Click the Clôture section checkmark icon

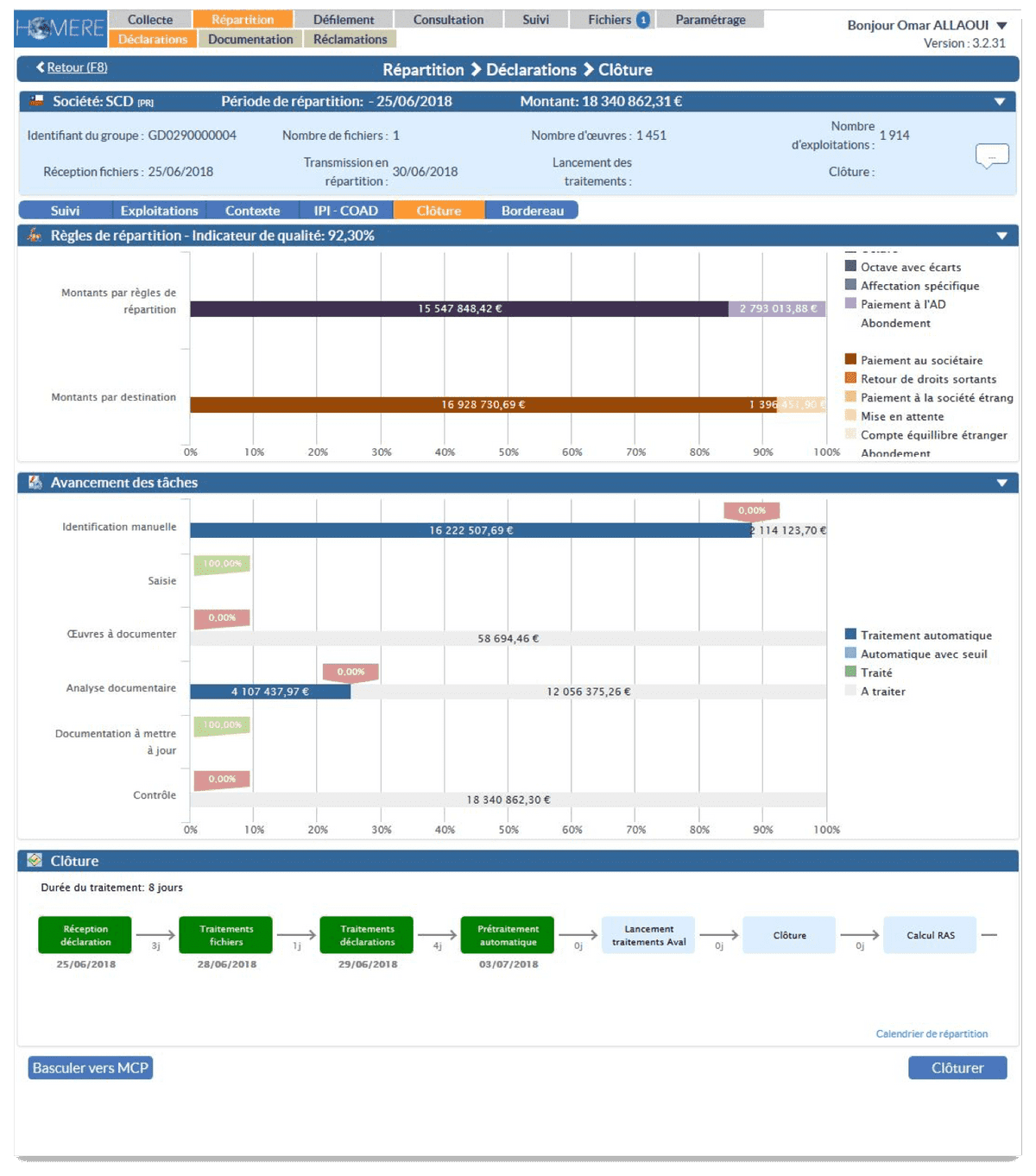35,861
